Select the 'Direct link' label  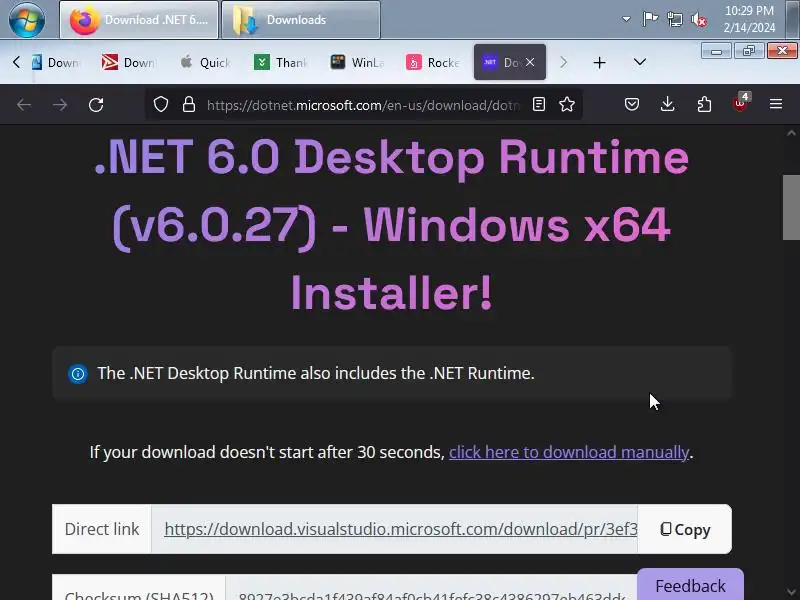tap(102, 529)
